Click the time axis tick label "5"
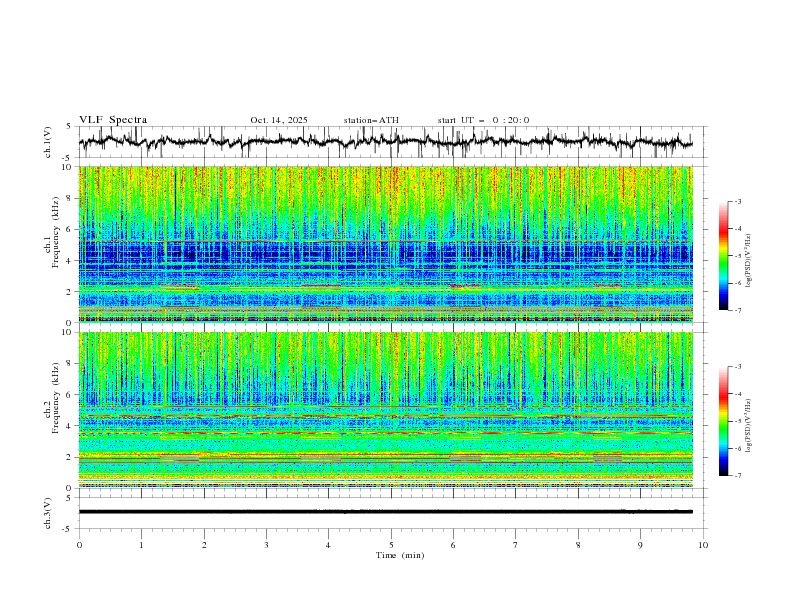The height and width of the screenshot is (612, 792). click(391, 545)
